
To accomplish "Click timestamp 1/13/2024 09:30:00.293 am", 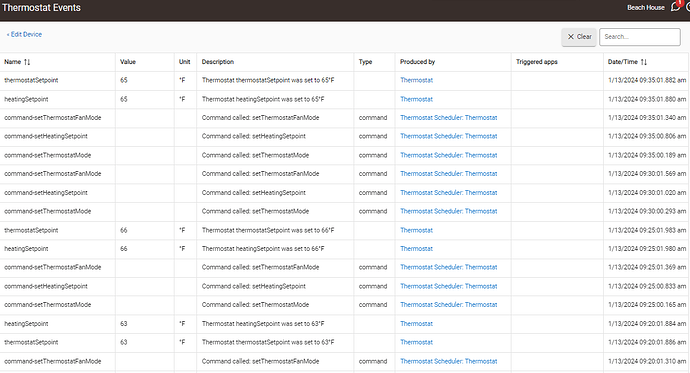I will point(647,211).
